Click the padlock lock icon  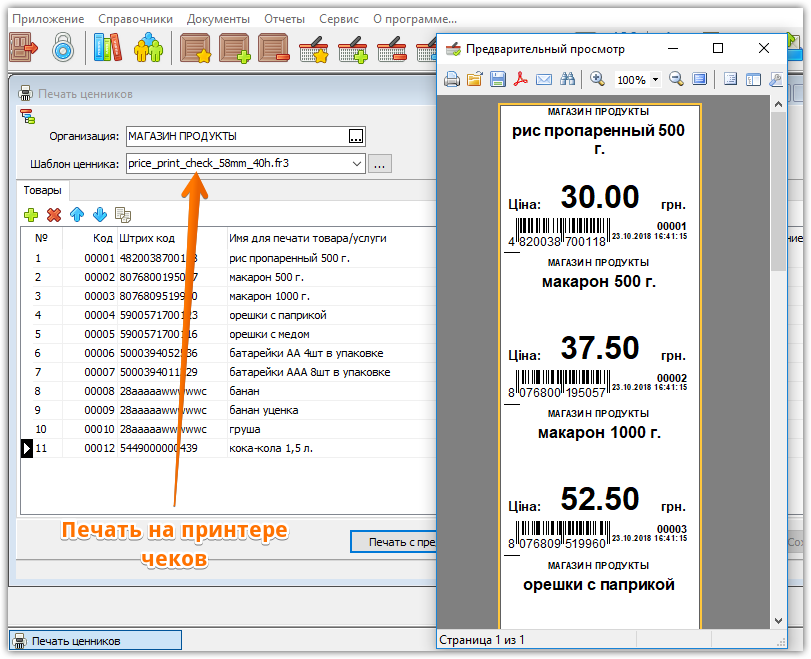(x=63, y=48)
